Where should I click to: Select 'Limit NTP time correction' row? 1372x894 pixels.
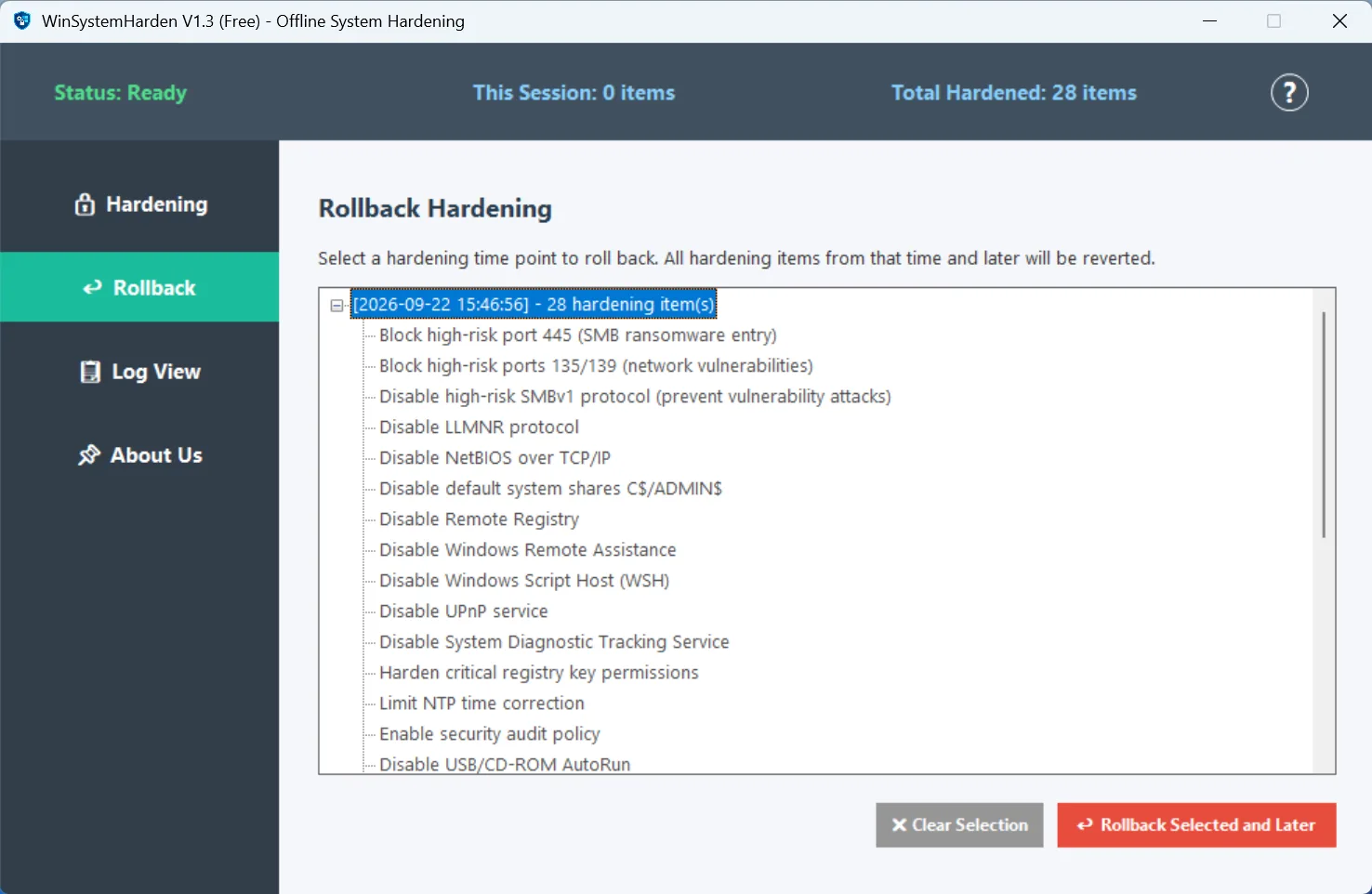point(482,703)
